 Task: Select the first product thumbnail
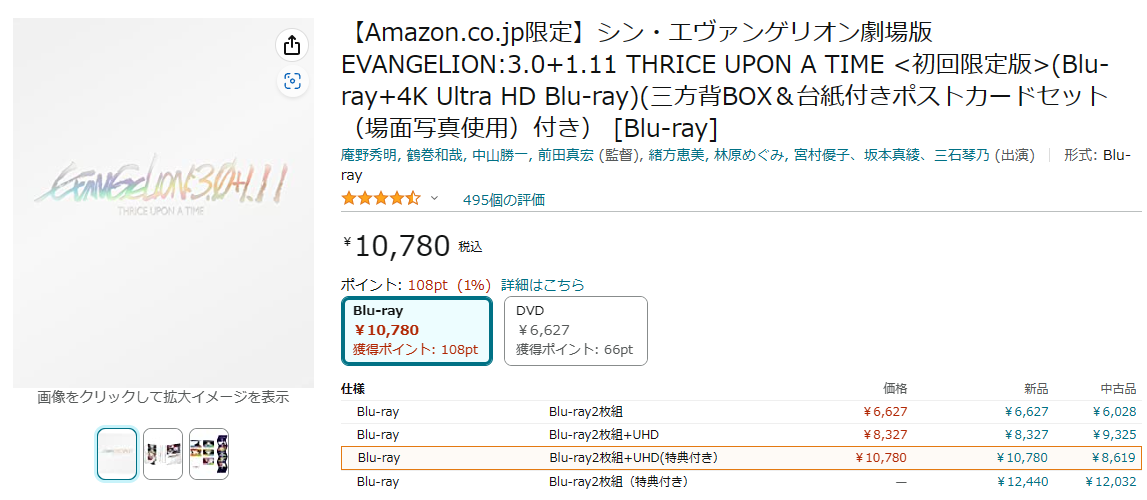point(117,454)
